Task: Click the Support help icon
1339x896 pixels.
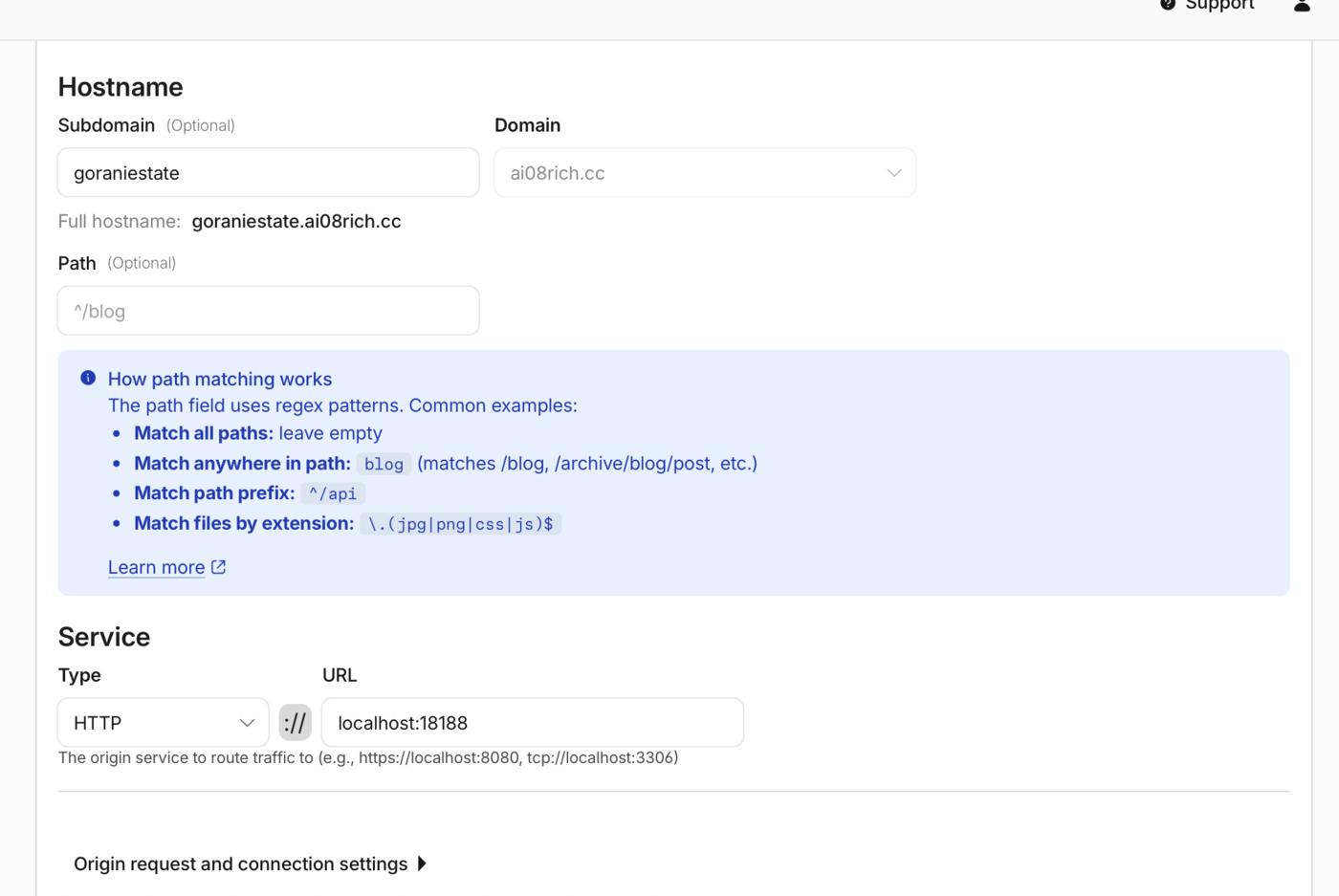Action: click(1167, 4)
